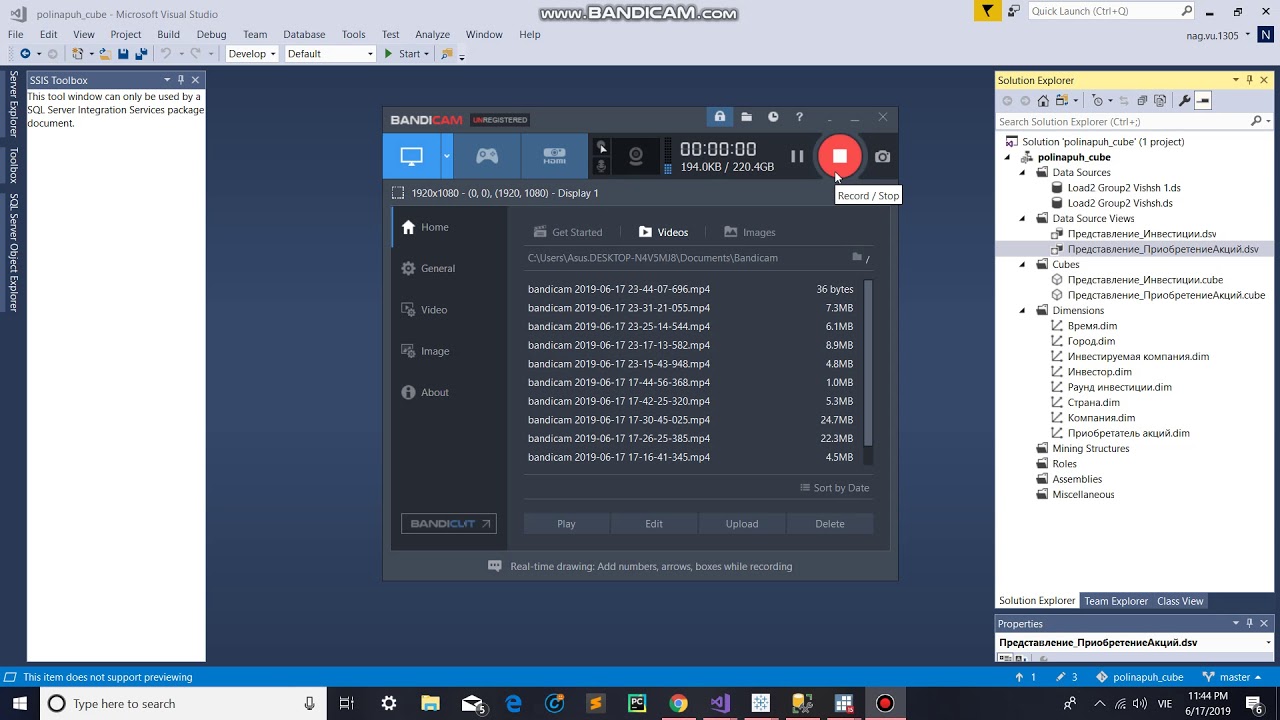Image resolution: width=1280 pixels, height=720 pixels.
Task: Switch to Team Explorer tab
Action: tap(1116, 601)
